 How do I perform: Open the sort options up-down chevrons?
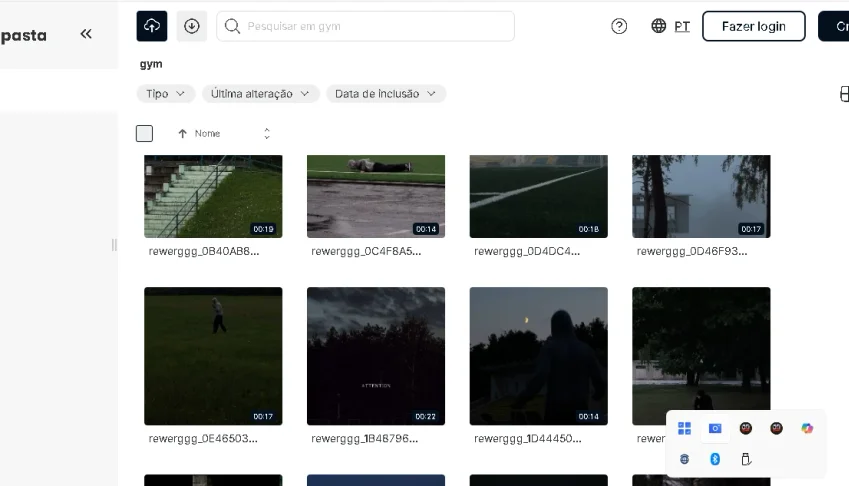click(267, 134)
